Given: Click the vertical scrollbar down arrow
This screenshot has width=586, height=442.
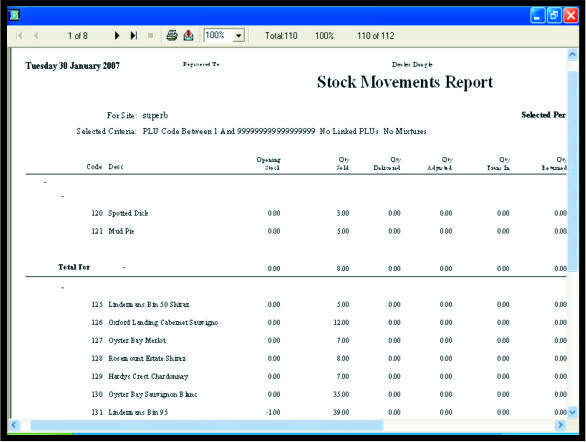Looking at the screenshot, I should [572, 412].
